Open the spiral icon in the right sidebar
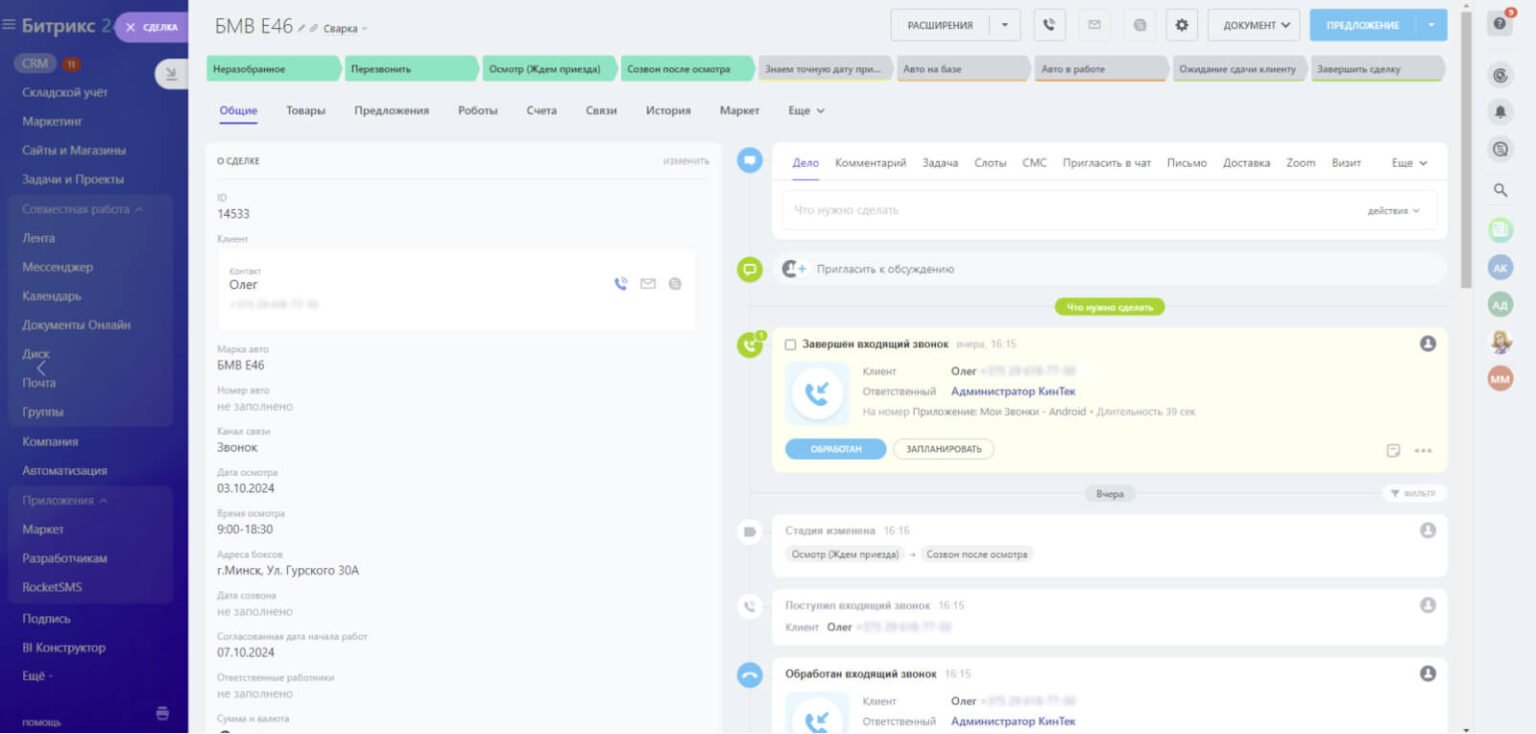 pyautogui.click(x=1500, y=75)
